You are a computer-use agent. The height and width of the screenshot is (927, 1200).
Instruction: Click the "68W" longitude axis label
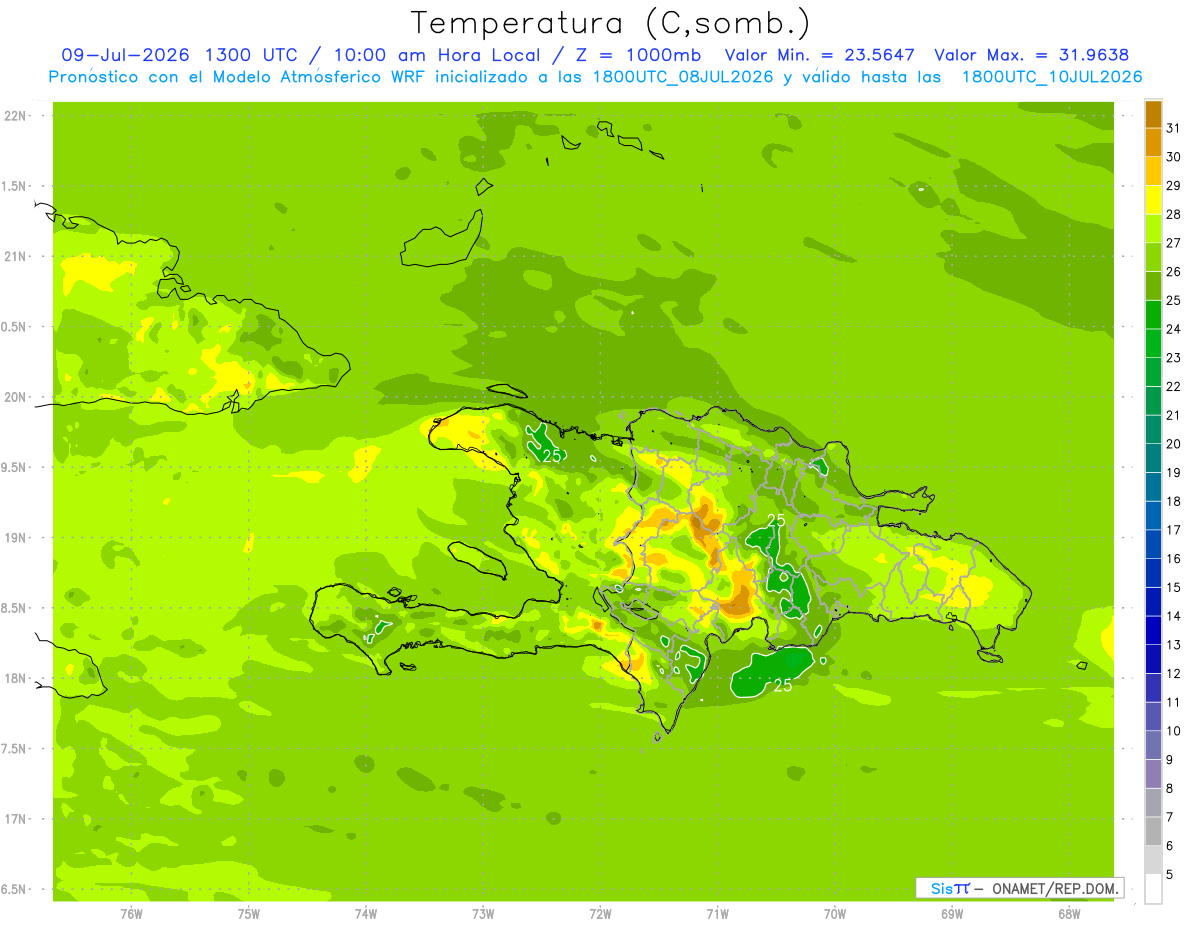(1069, 913)
